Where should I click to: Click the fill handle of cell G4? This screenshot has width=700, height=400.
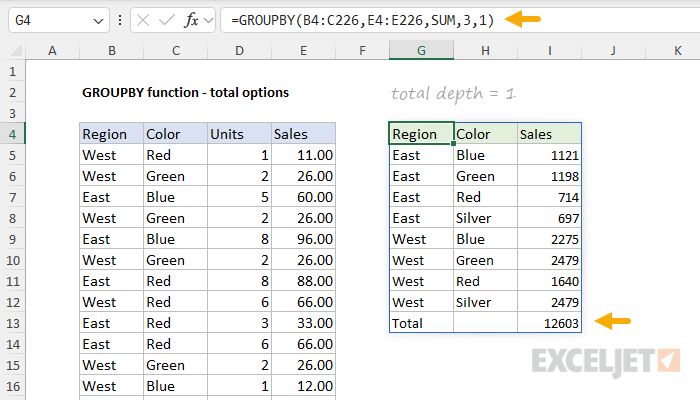point(454,144)
